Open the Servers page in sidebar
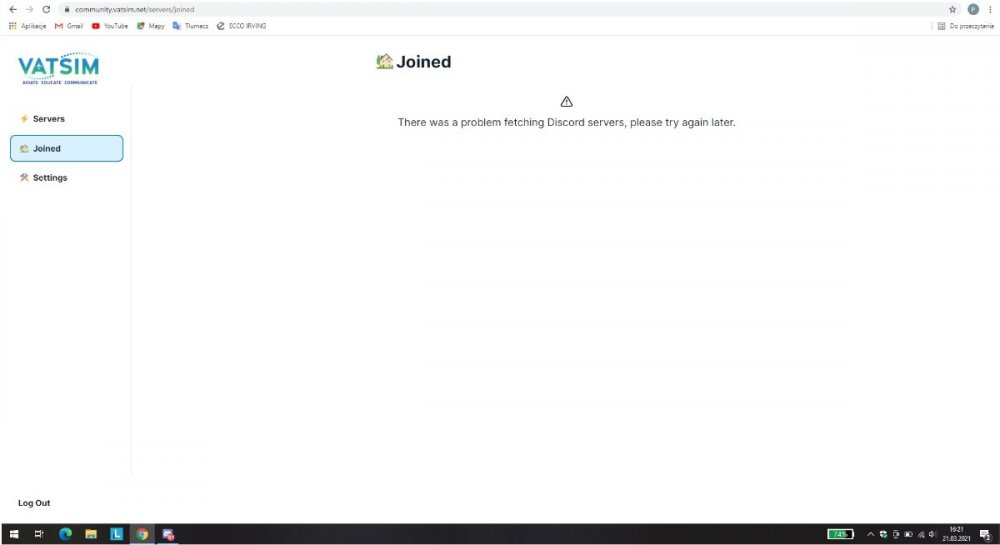Viewport: 1000px width, 545px height. pos(48,119)
